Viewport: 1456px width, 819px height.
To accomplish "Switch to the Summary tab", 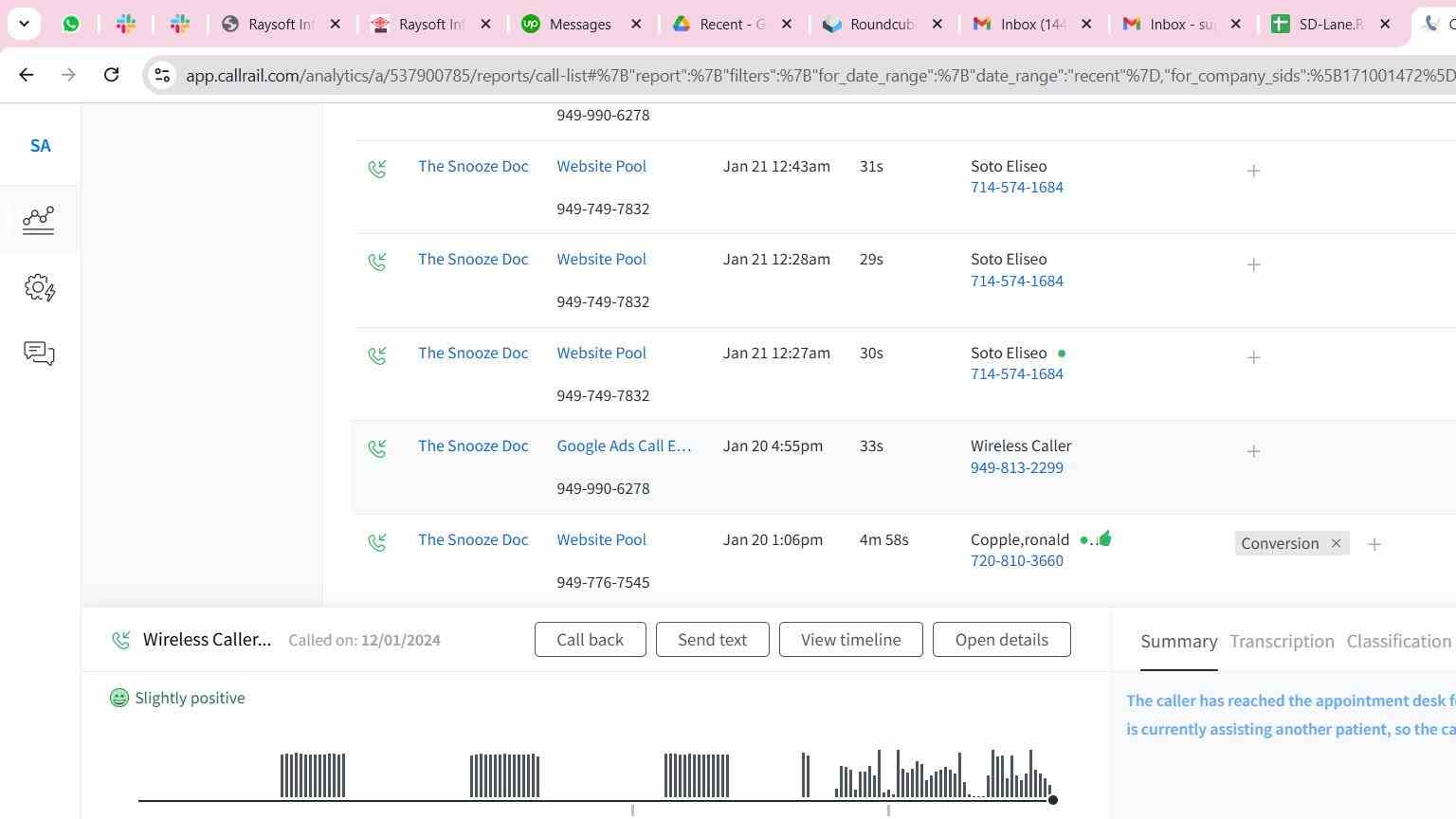I will tap(1178, 642).
